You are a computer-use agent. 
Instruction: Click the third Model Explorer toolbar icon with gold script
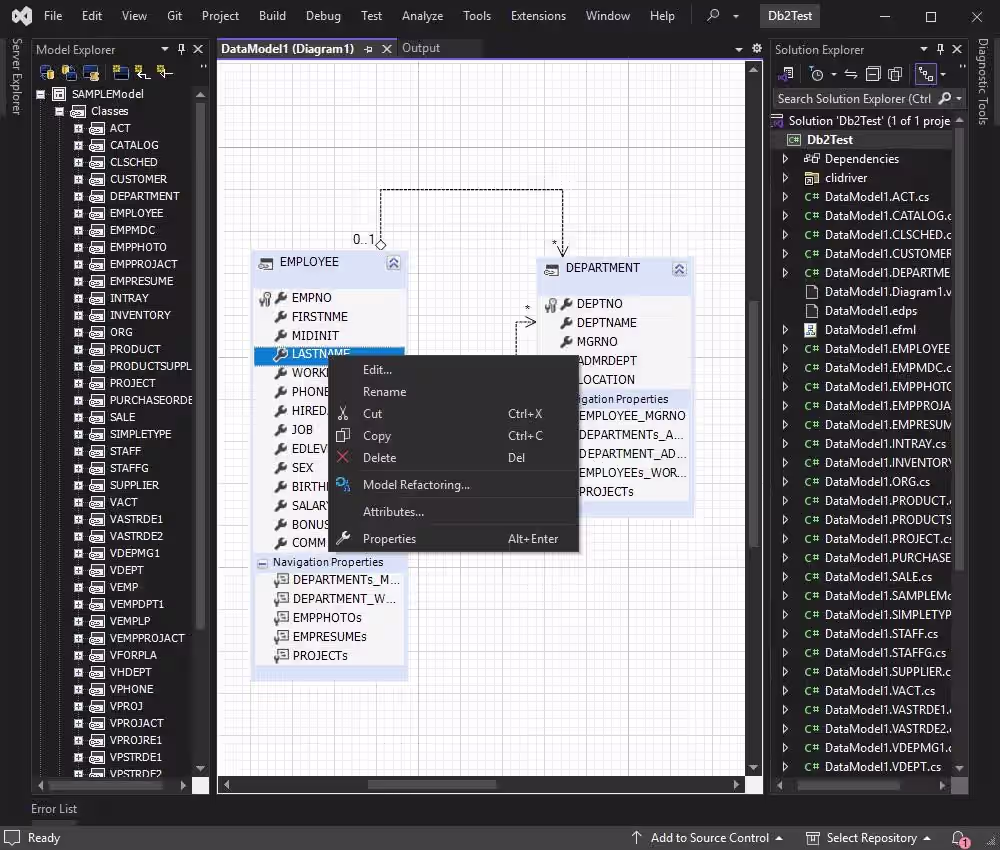pos(91,73)
